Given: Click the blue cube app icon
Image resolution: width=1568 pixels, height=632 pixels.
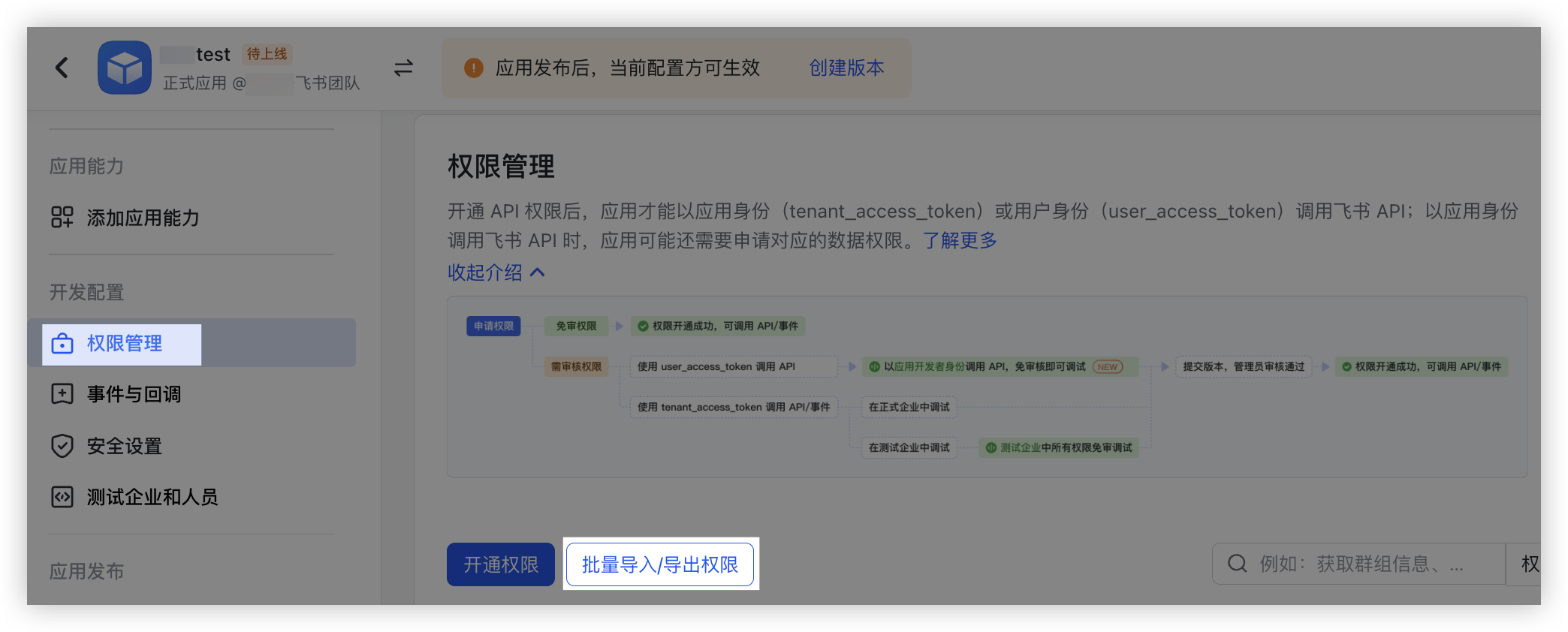Looking at the screenshot, I should click(x=125, y=68).
